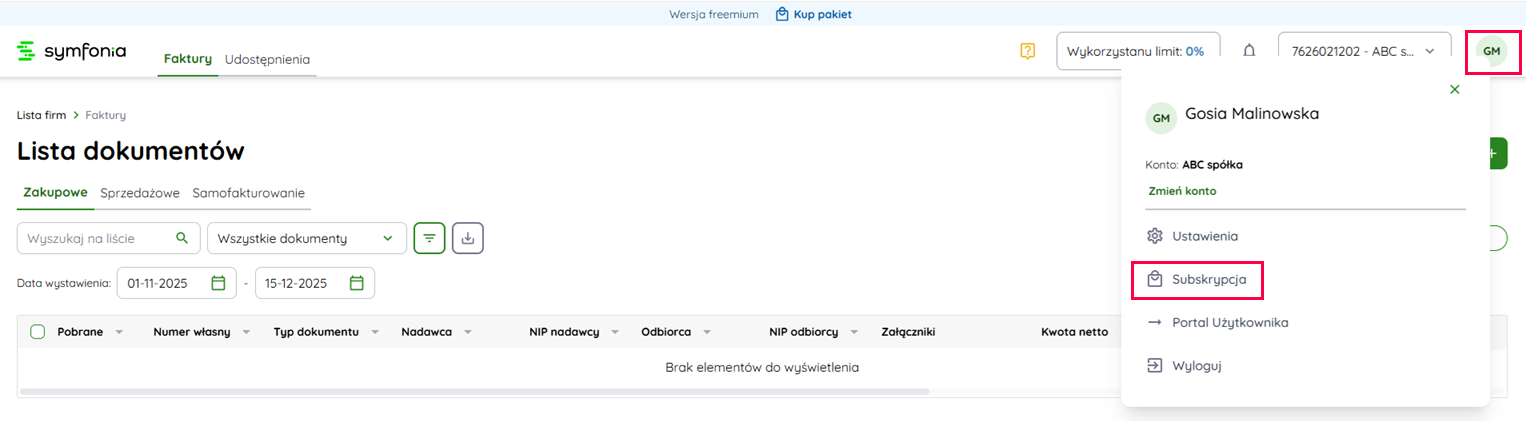Open the yellow help question icon

coord(1027,51)
